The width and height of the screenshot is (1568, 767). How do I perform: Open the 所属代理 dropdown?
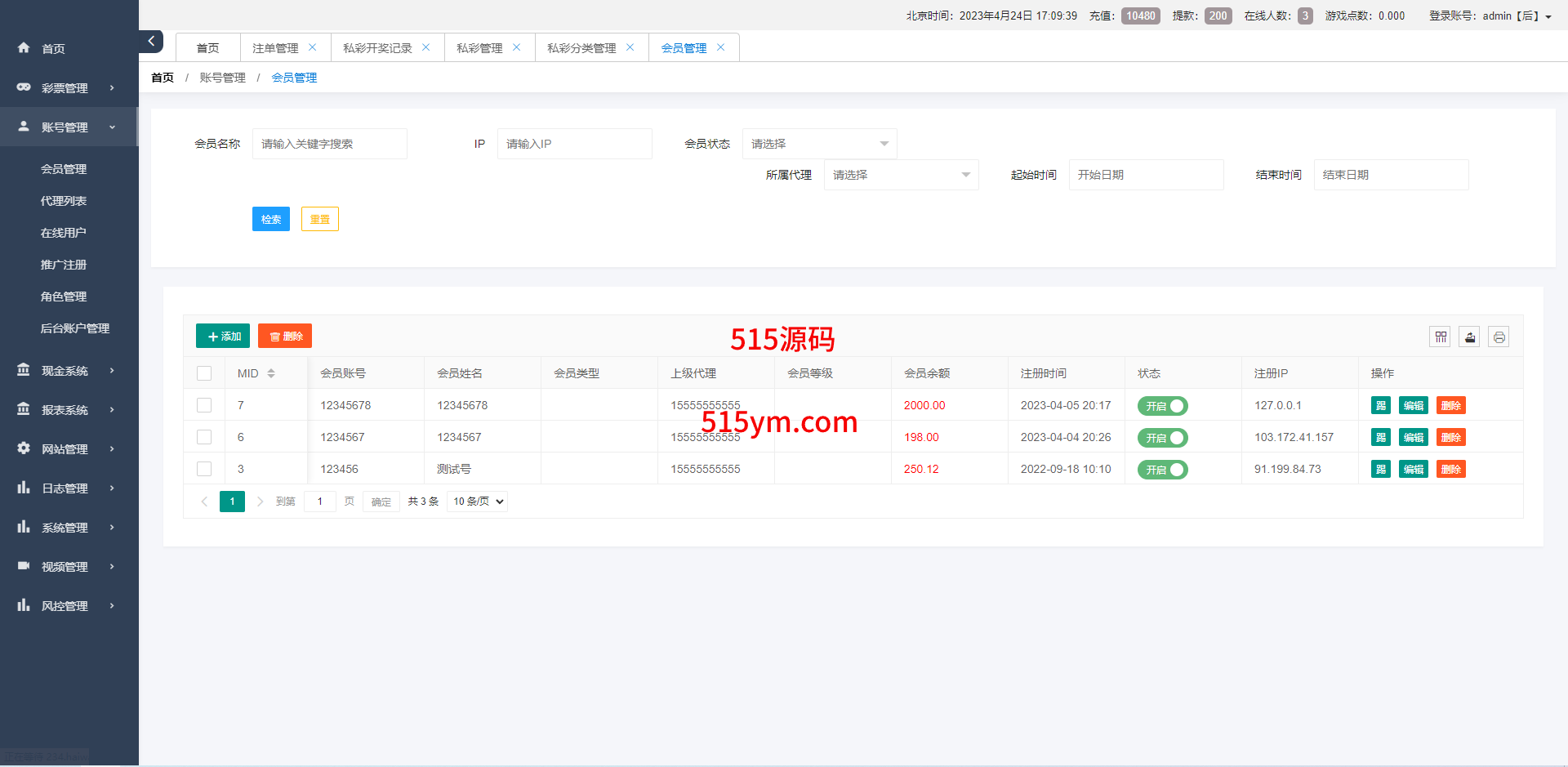coord(901,175)
